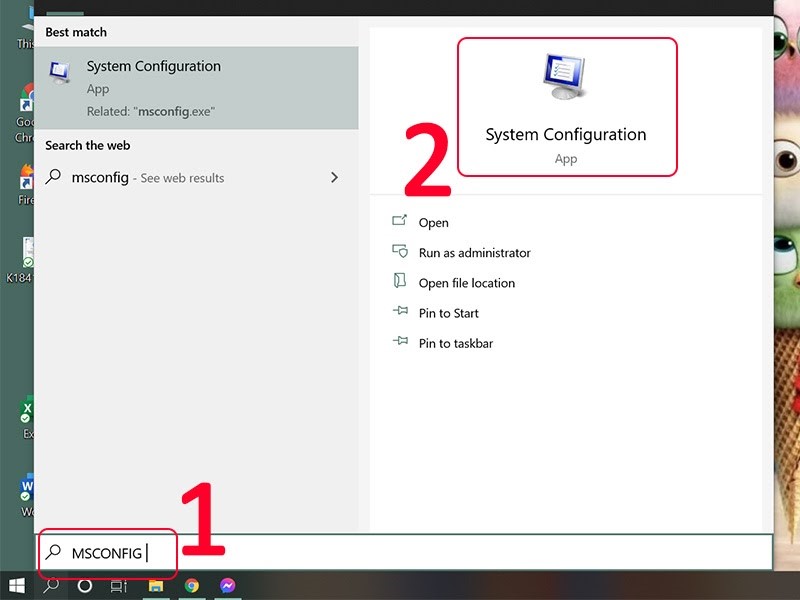Click the Search the web heading
The image size is (800, 600).
click(88, 145)
